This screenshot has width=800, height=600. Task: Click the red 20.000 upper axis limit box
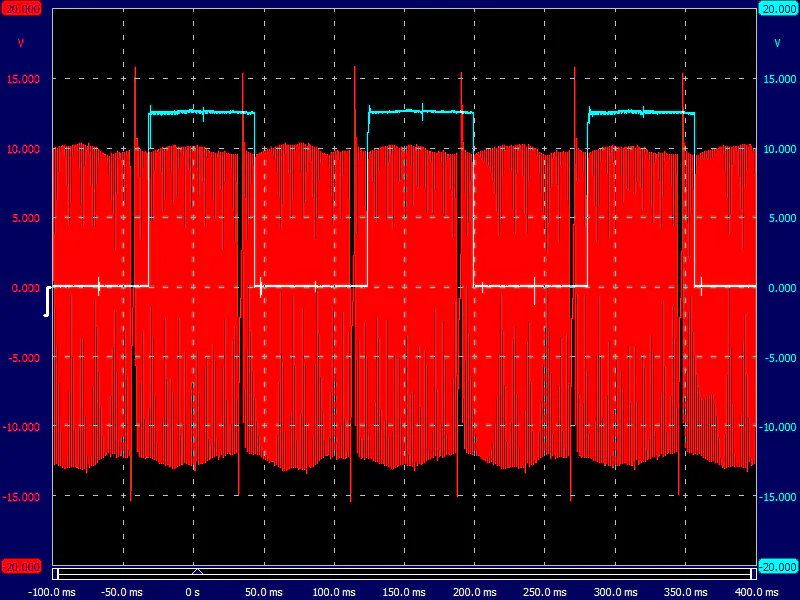(x=23, y=9)
